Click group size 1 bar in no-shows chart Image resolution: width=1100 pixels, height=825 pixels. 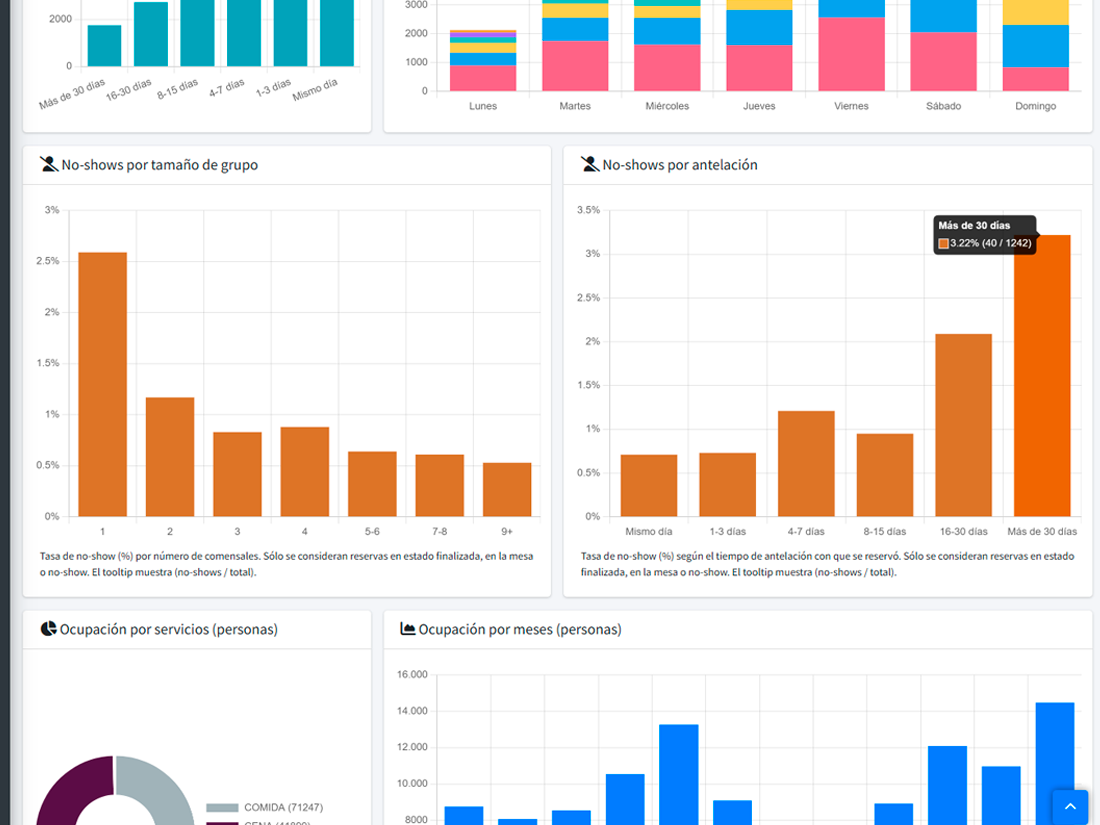(102, 384)
